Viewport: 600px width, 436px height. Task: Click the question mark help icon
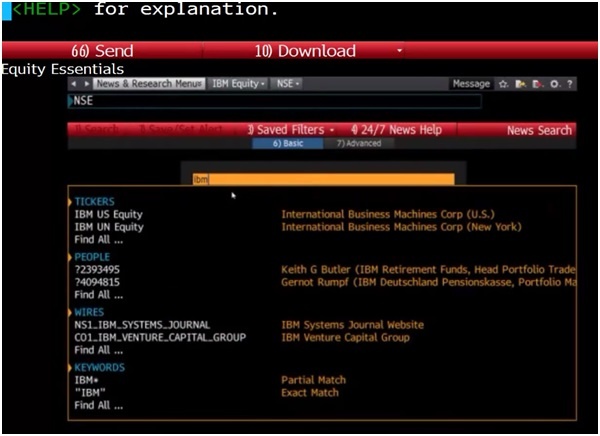click(569, 84)
